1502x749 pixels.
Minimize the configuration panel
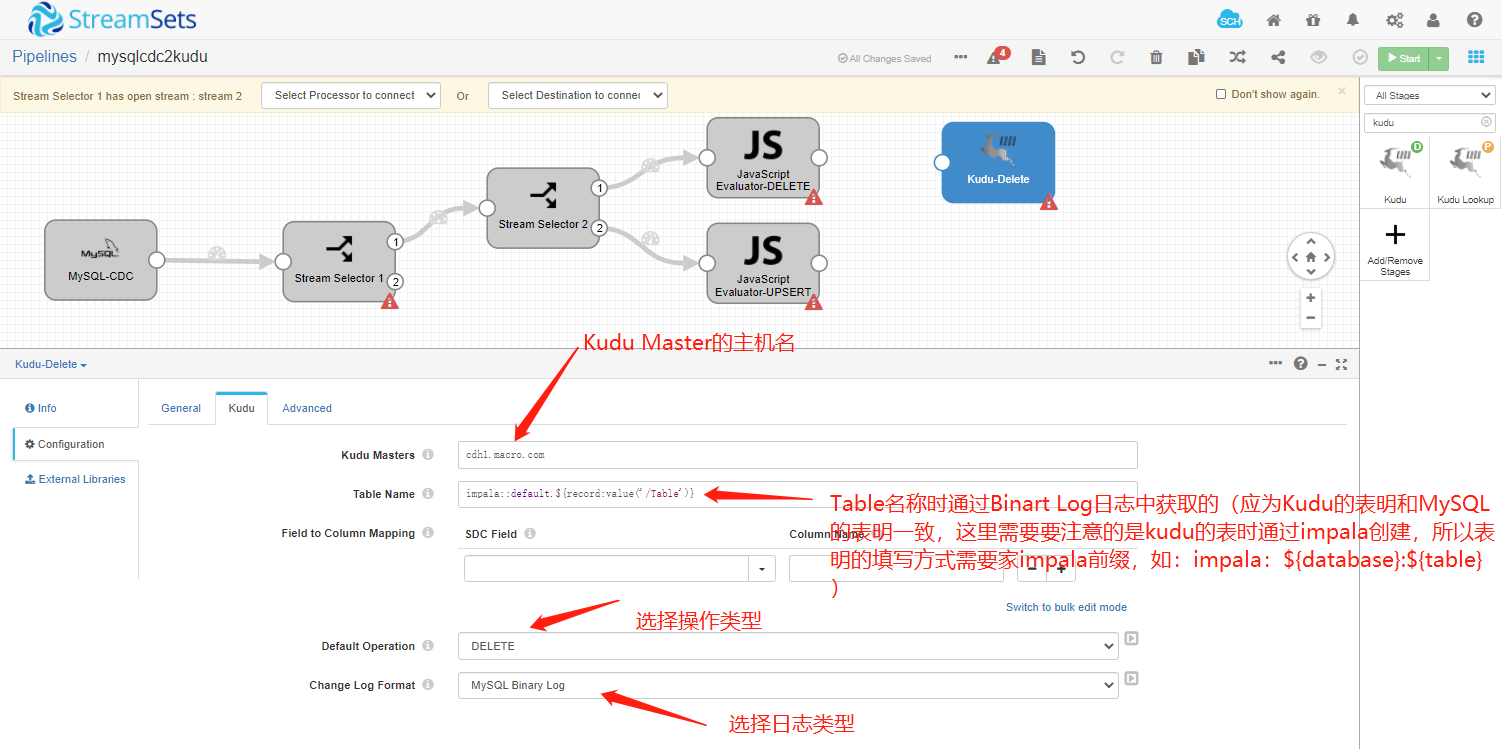click(x=1322, y=364)
